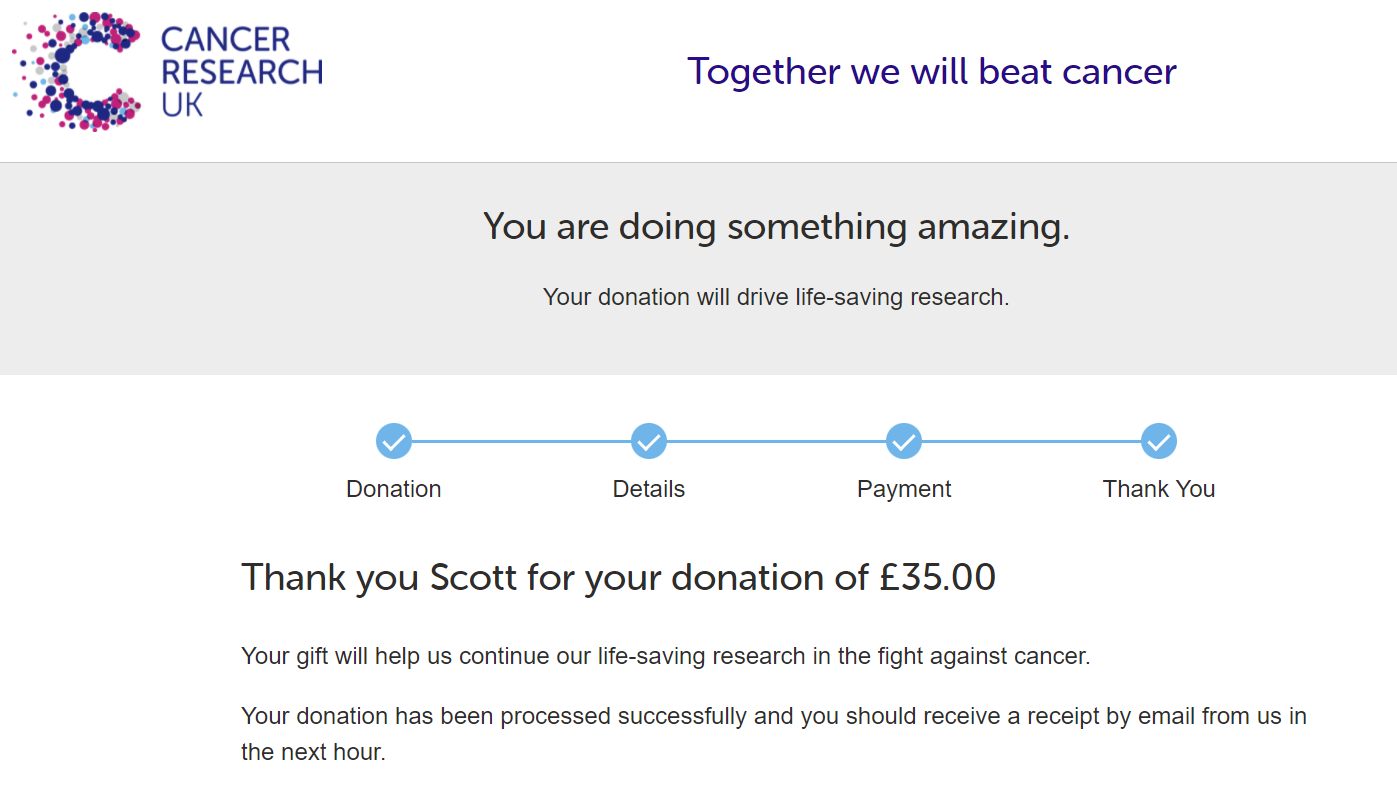Click progress line between Details and Payment

click(776, 441)
